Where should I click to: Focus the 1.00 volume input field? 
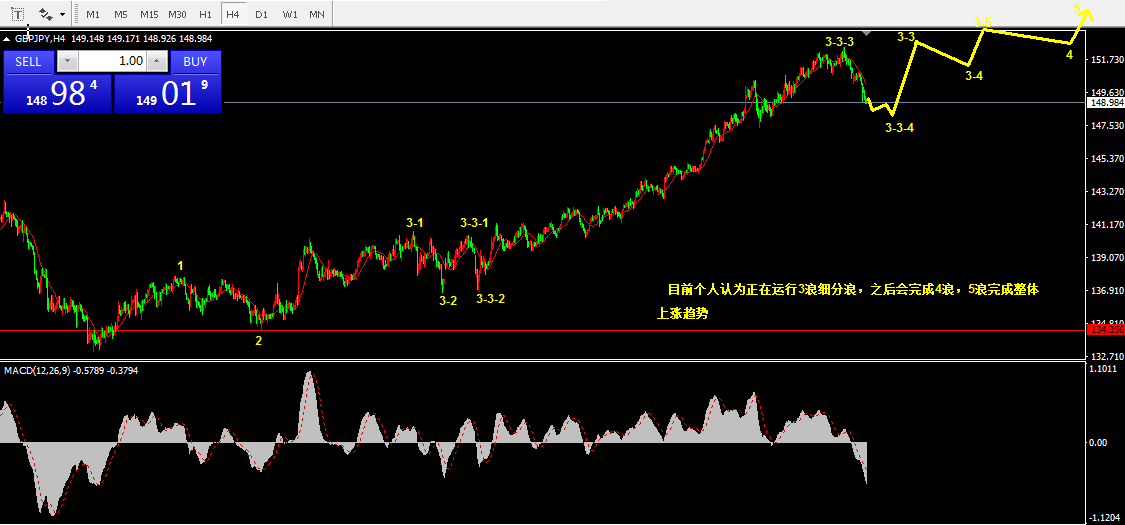(x=113, y=62)
